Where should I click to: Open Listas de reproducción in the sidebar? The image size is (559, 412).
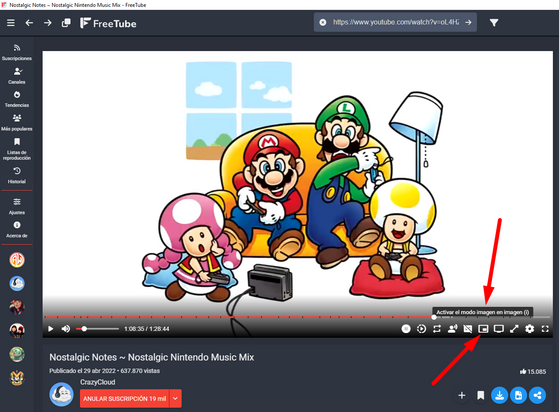pyautogui.click(x=17, y=149)
